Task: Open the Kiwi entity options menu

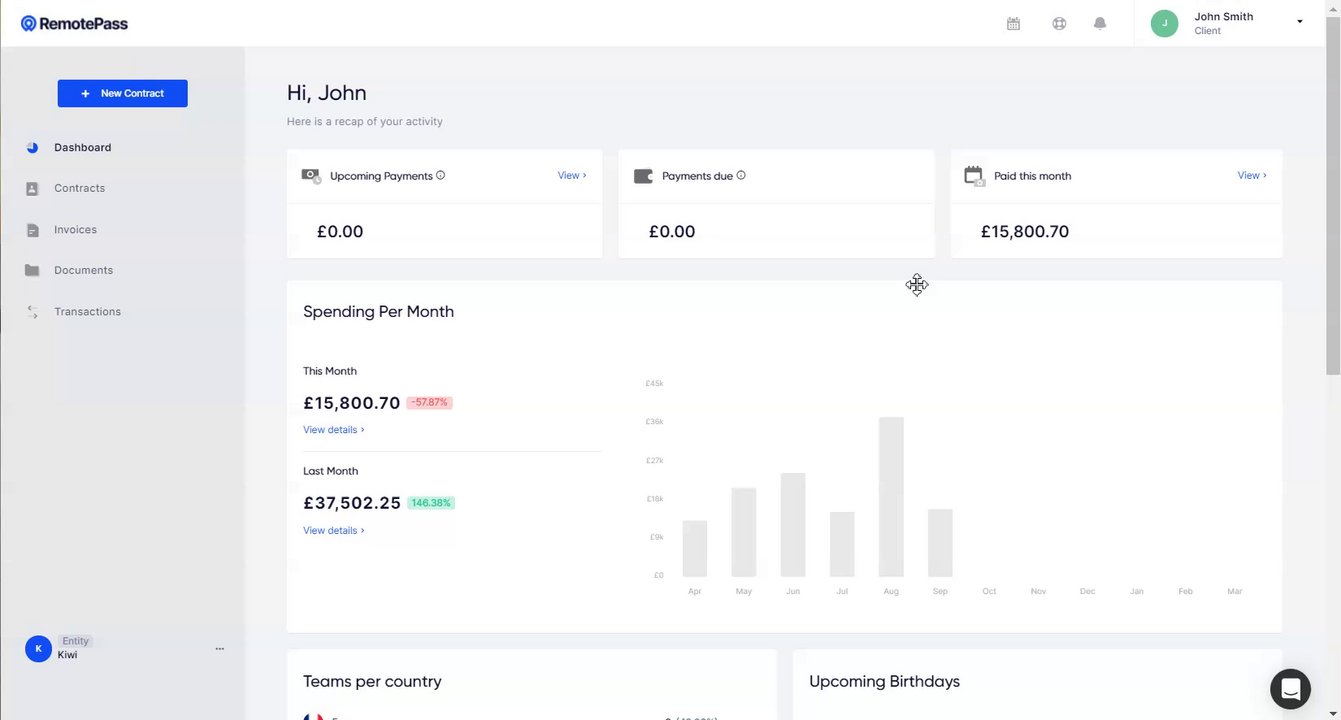Action: pos(220,649)
